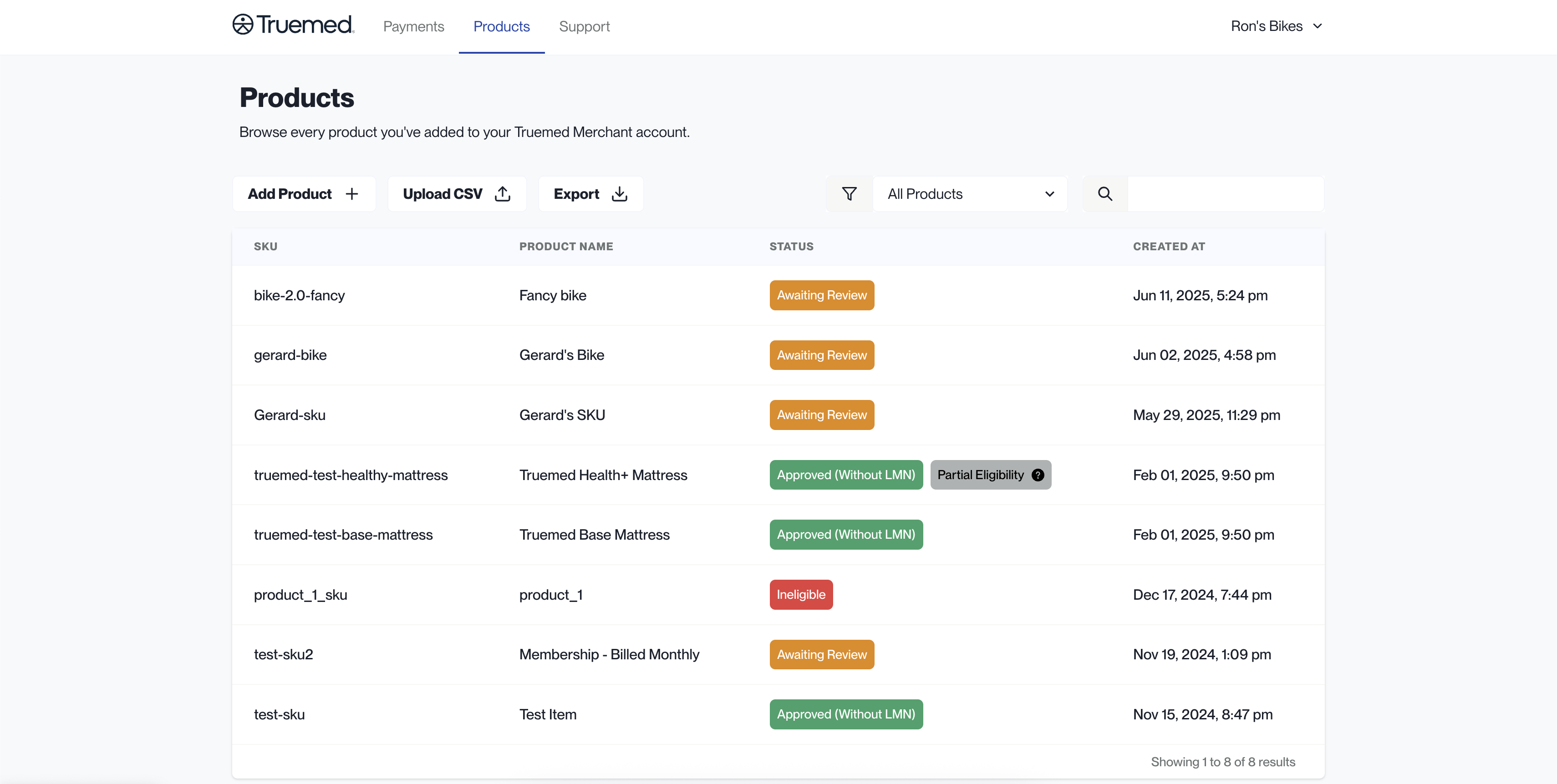Click the plus icon on Add Product
This screenshot has height=784, width=1557.
tap(352, 194)
